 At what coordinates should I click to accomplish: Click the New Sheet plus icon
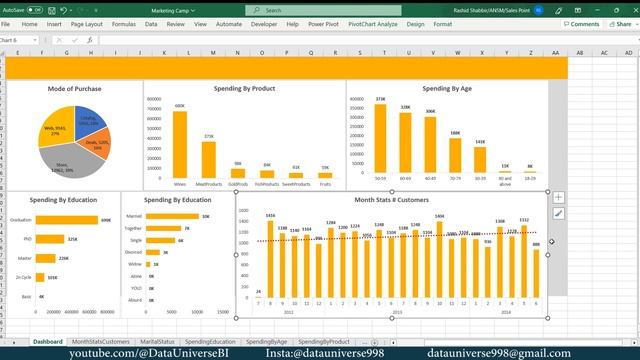click(x=374, y=342)
